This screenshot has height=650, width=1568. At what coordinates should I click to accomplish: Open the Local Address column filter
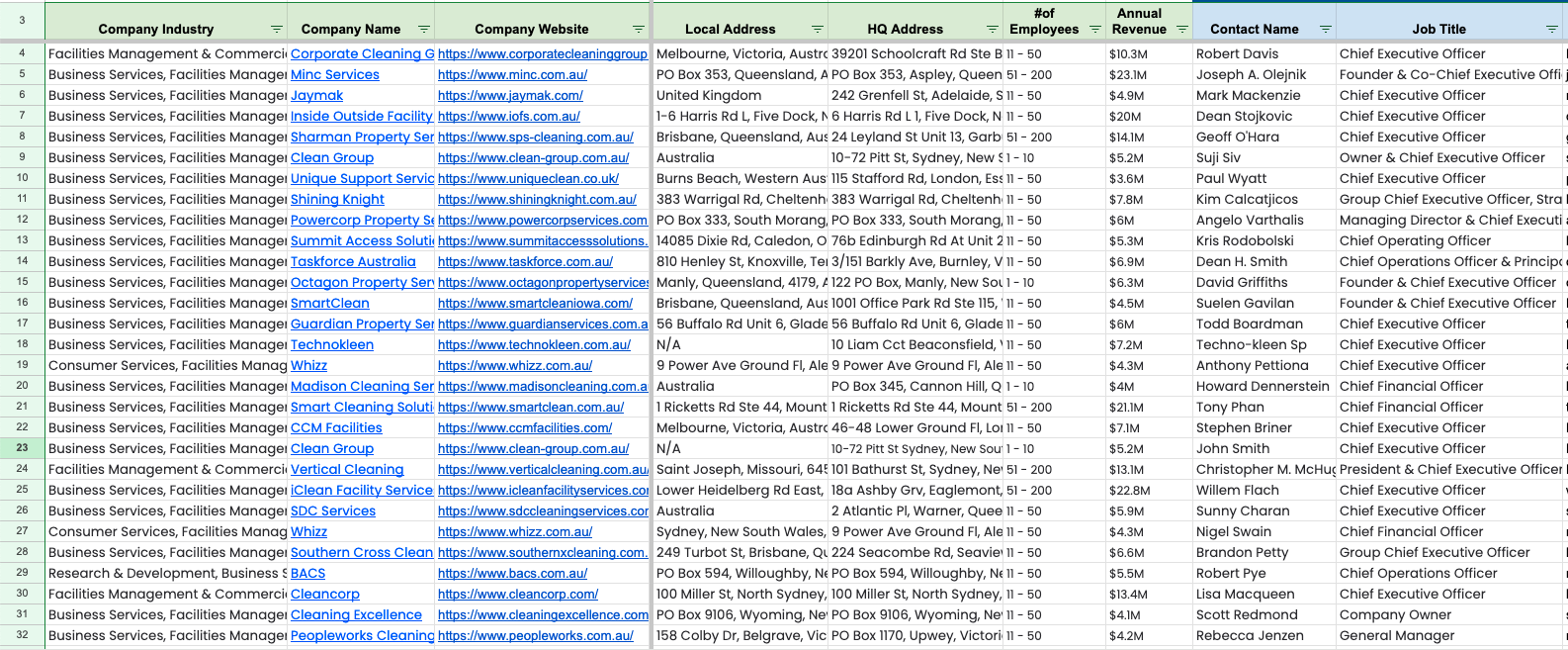point(818,30)
